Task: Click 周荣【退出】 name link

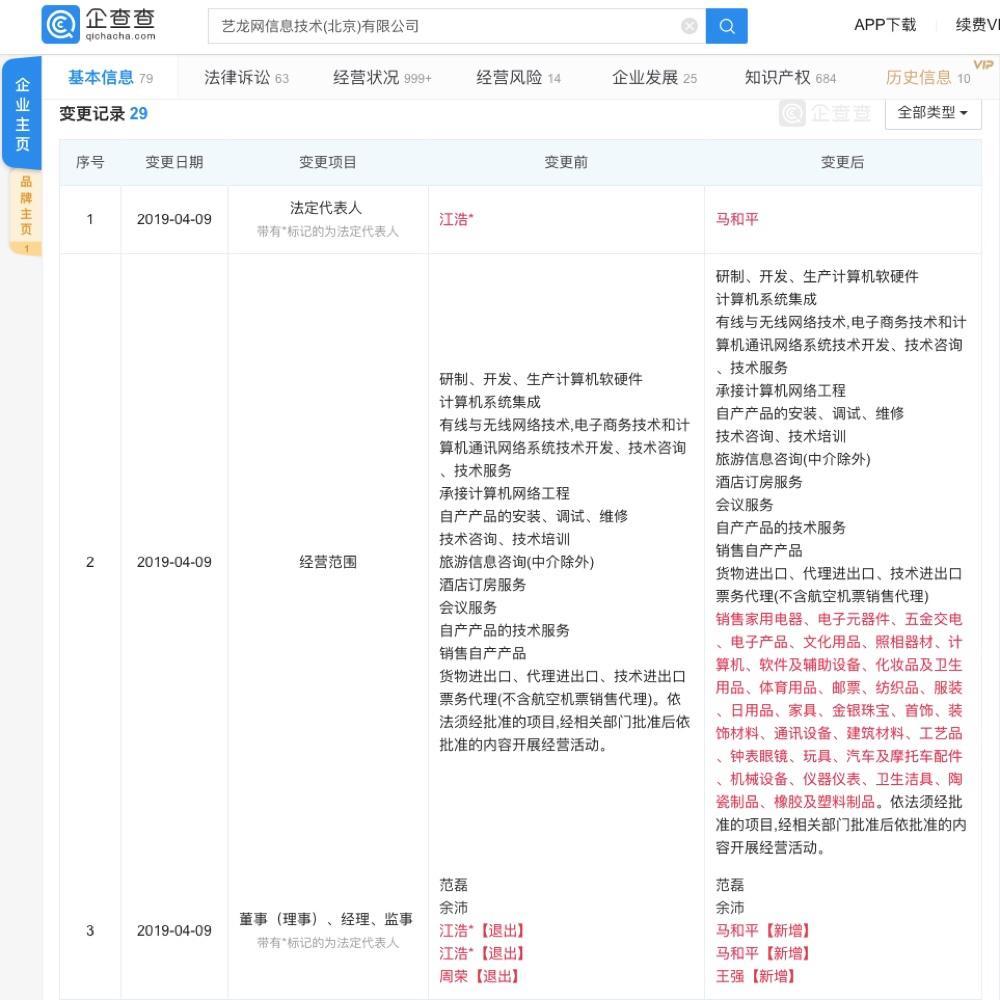Action: (x=480, y=976)
